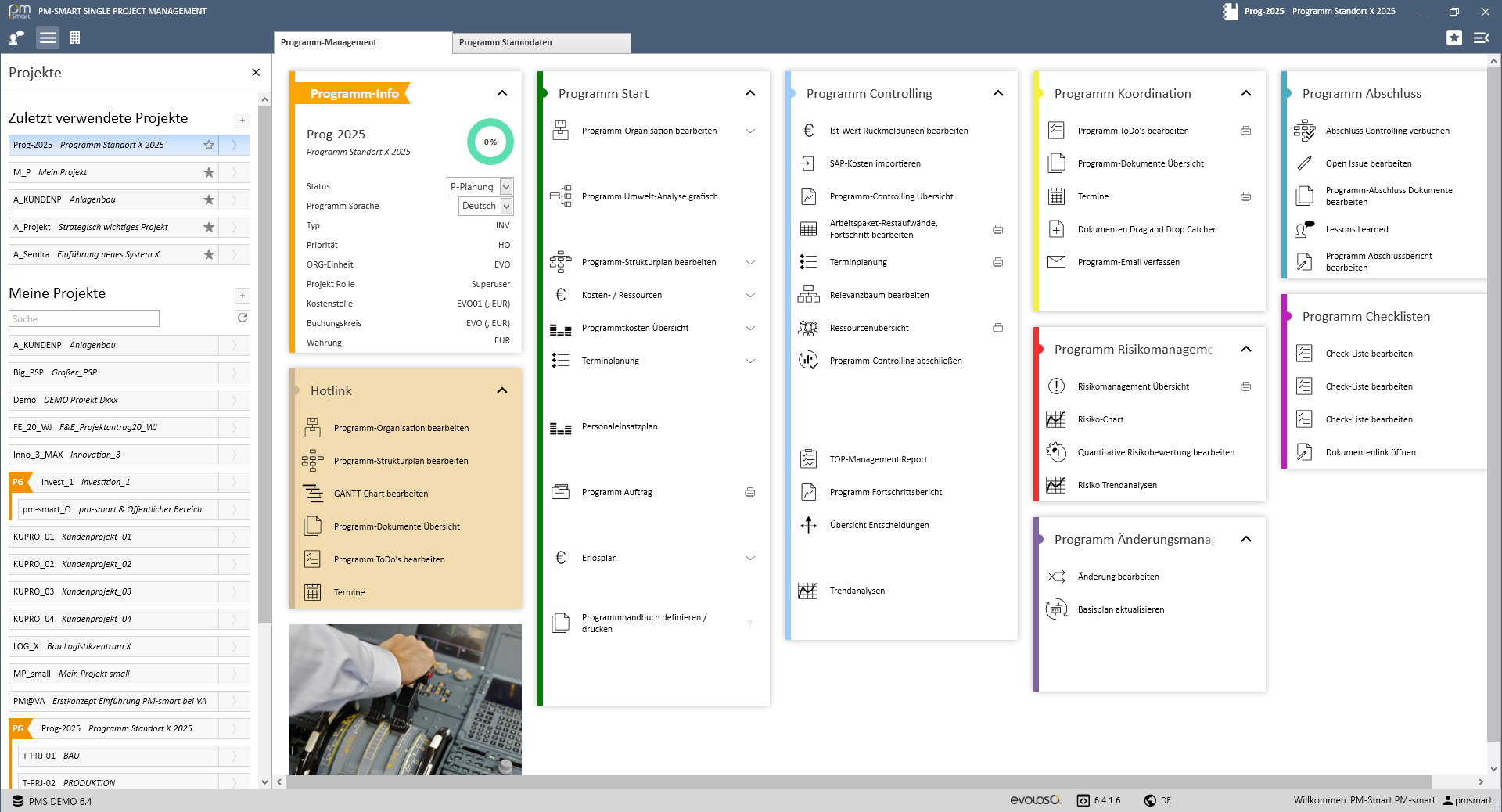Screen dimensions: 1502x812
Task: Toggle favorite star for A_Semira row
Action: tap(209, 254)
